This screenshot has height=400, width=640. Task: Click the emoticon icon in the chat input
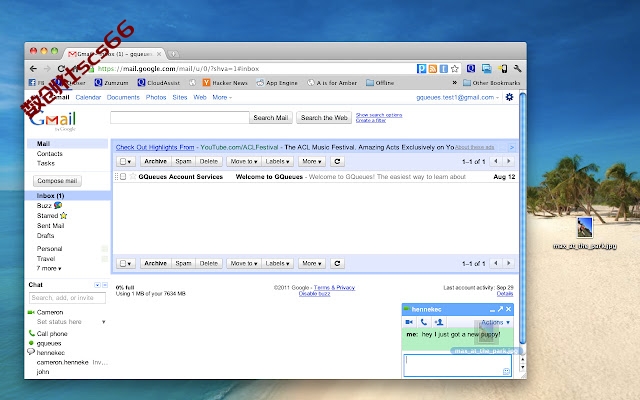[x=506, y=371]
